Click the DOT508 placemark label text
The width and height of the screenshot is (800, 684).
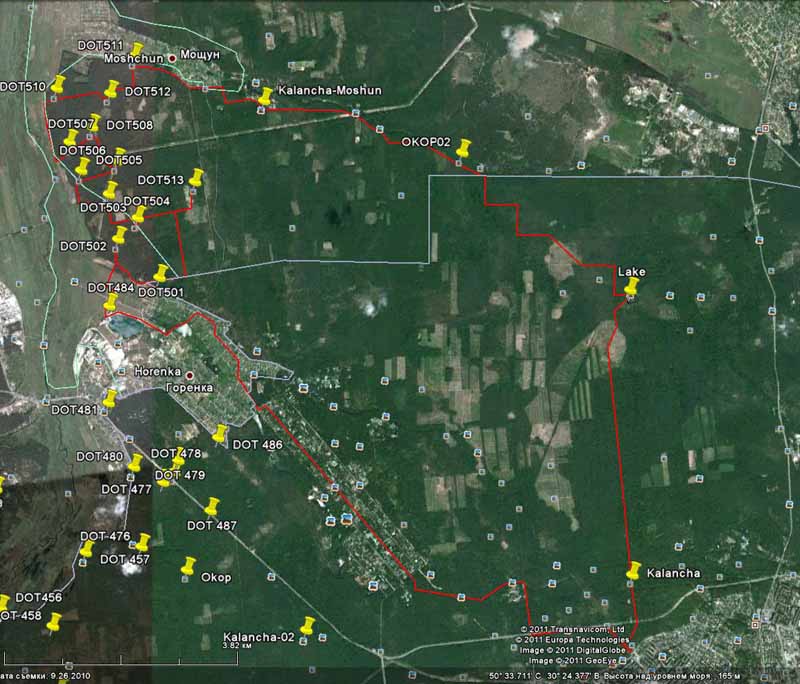(129, 125)
